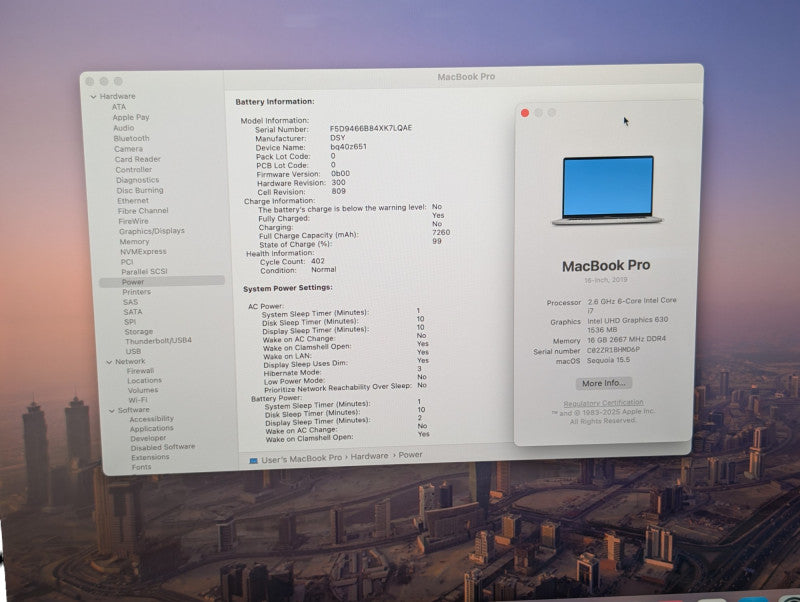Image resolution: width=800 pixels, height=602 pixels.
Task: Click the Device Name value bq40z651
Action: [348, 146]
